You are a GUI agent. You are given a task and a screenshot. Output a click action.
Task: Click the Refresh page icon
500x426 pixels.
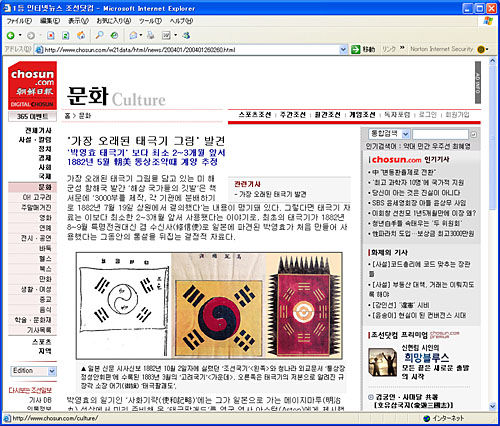(x=66, y=35)
